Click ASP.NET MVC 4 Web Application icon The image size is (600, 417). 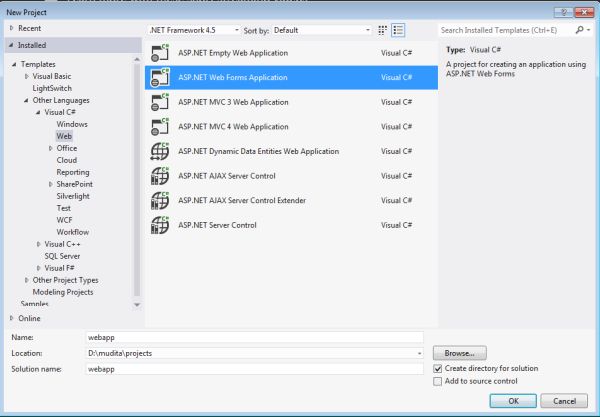[160, 127]
